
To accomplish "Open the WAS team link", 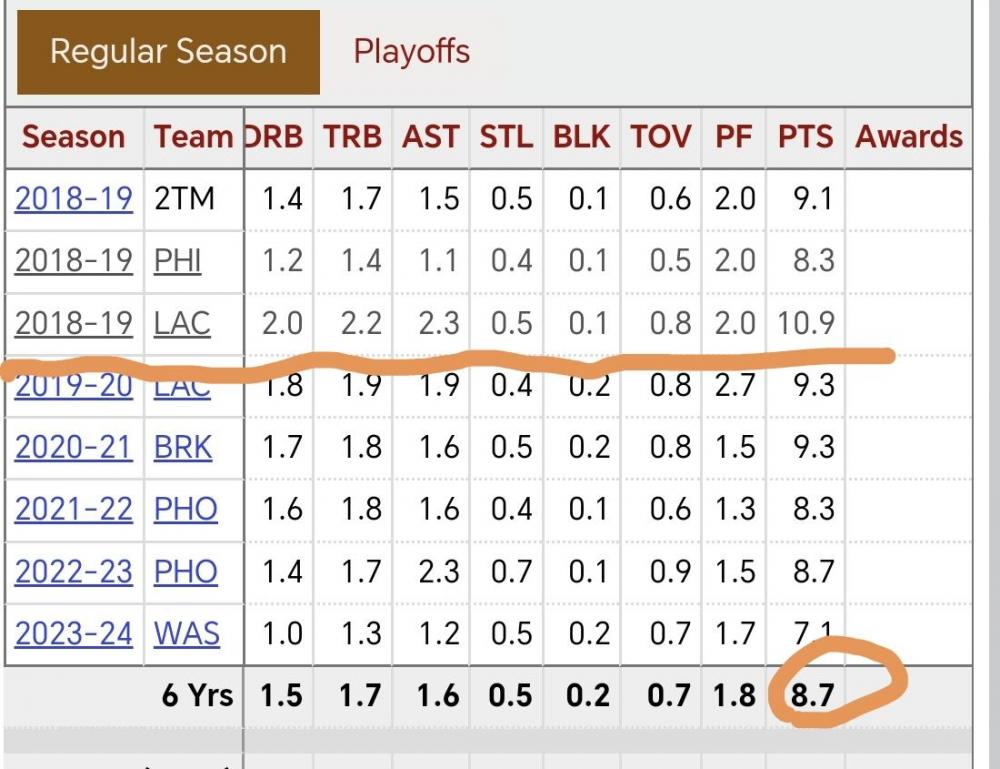I will 187,633.
